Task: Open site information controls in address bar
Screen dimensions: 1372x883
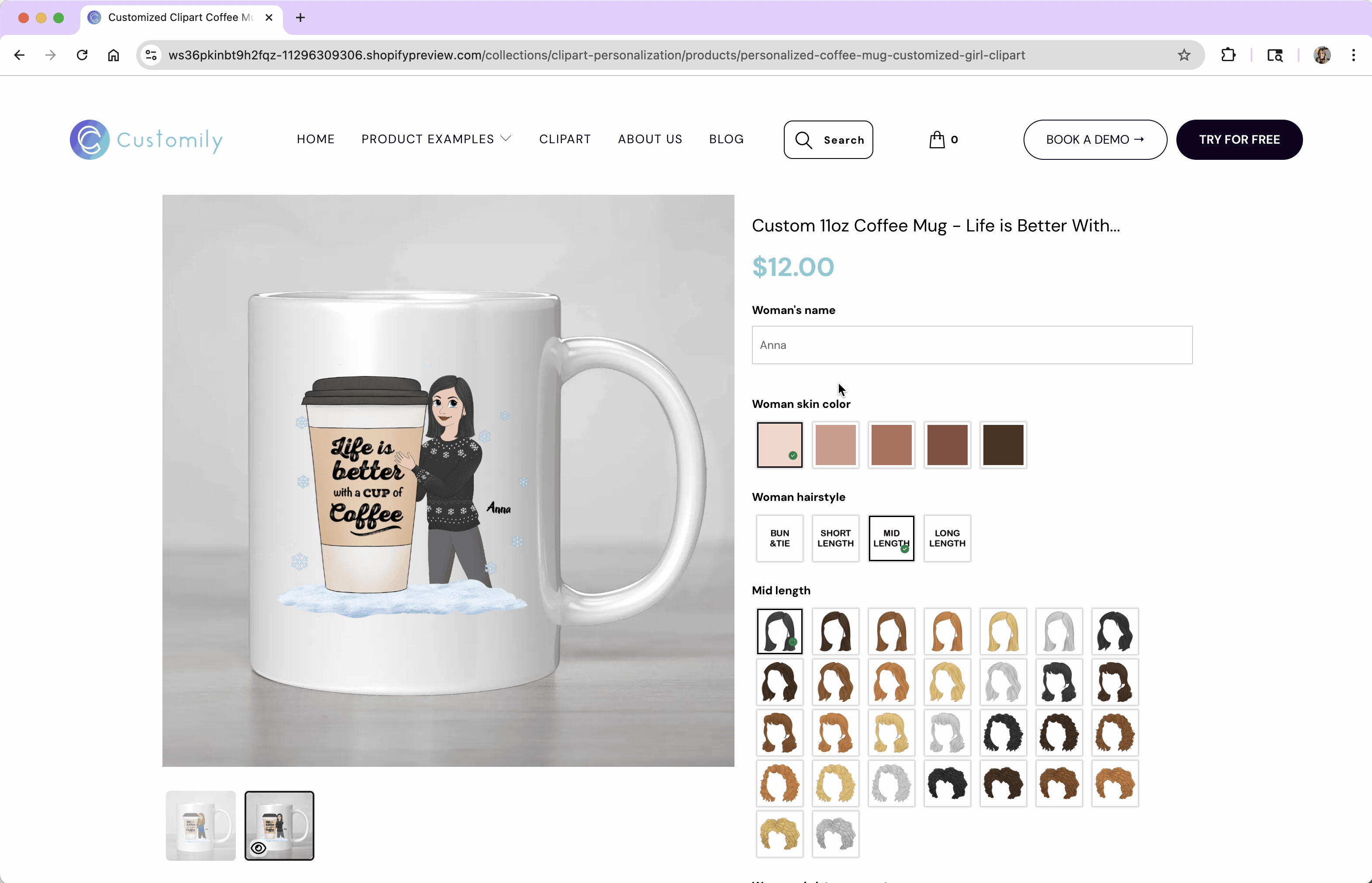Action: [x=152, y=55]
